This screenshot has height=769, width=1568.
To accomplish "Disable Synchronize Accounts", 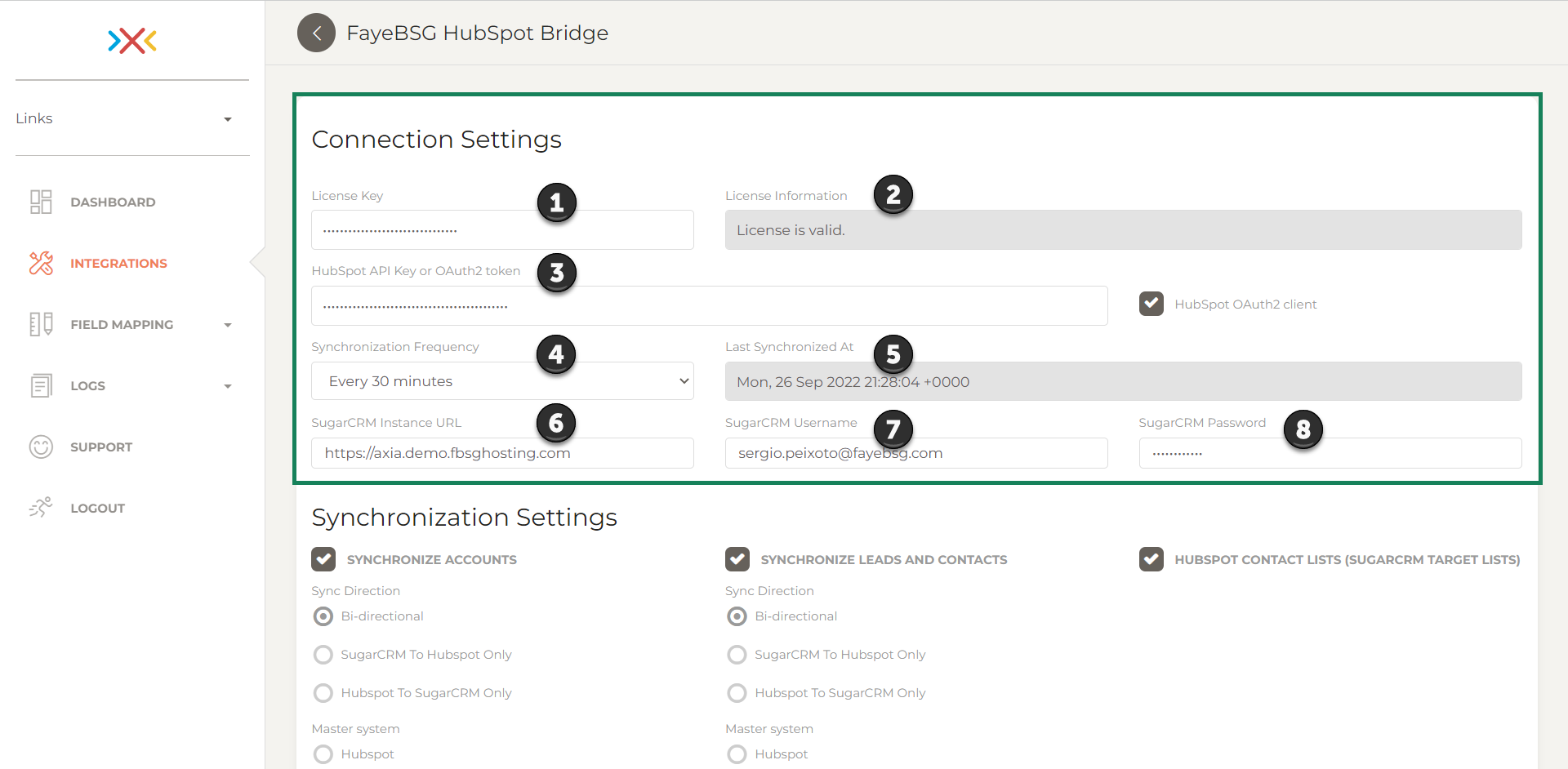I will tap(323, 559).
